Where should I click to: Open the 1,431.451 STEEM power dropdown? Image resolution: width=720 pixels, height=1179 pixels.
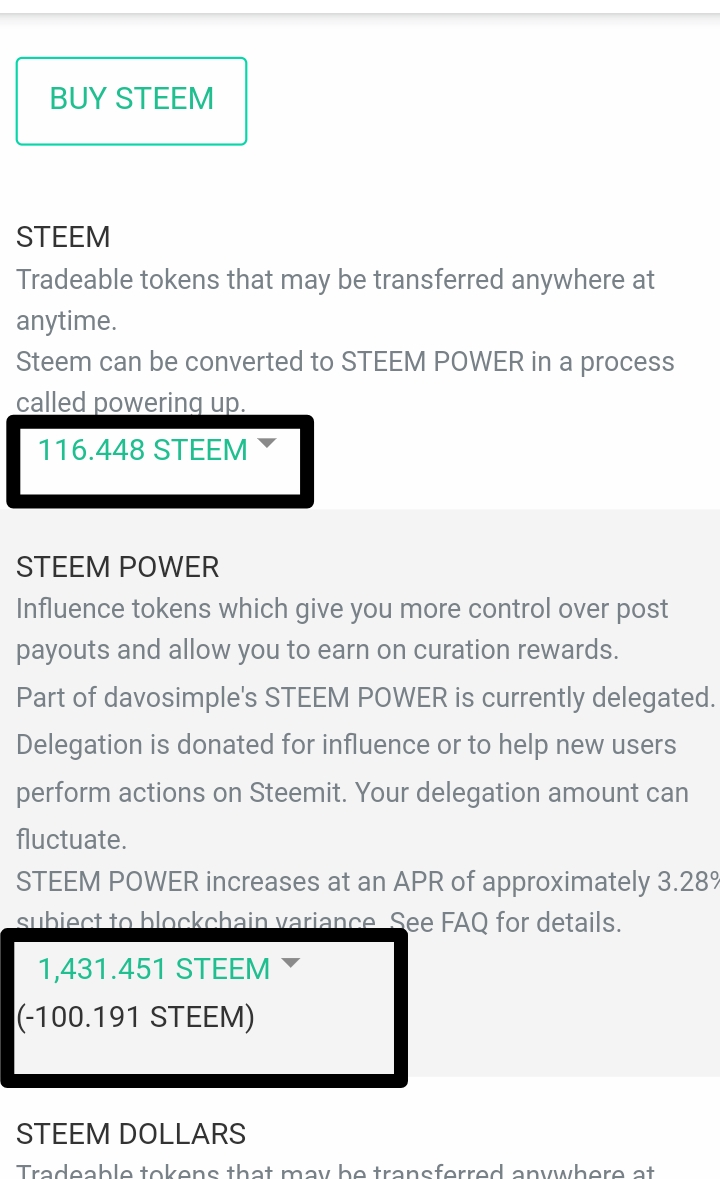pyautogui.click(x=168, y=968)
